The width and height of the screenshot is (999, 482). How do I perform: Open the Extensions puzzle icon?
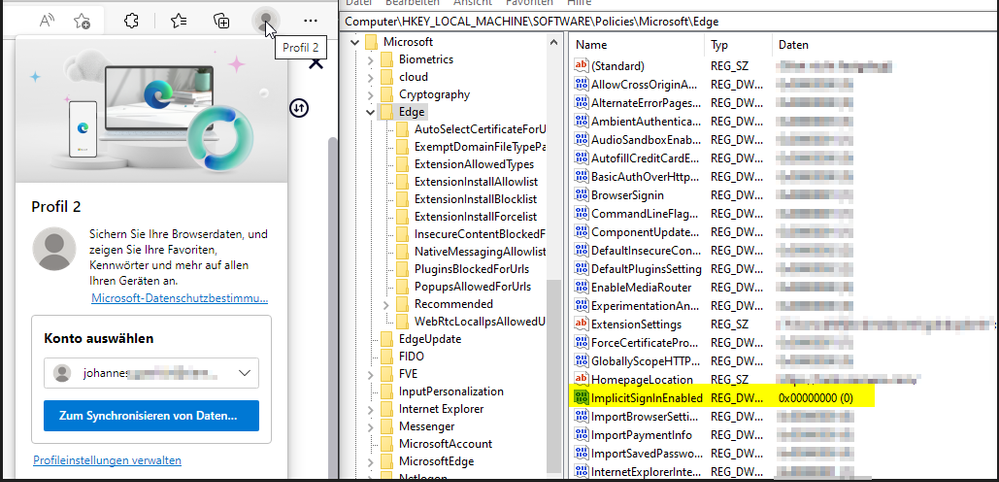tap(131, 21)
